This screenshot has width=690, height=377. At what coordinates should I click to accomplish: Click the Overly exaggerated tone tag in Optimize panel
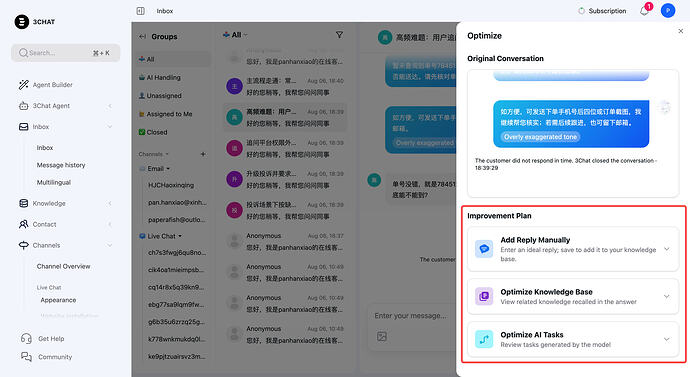[540, 137]
